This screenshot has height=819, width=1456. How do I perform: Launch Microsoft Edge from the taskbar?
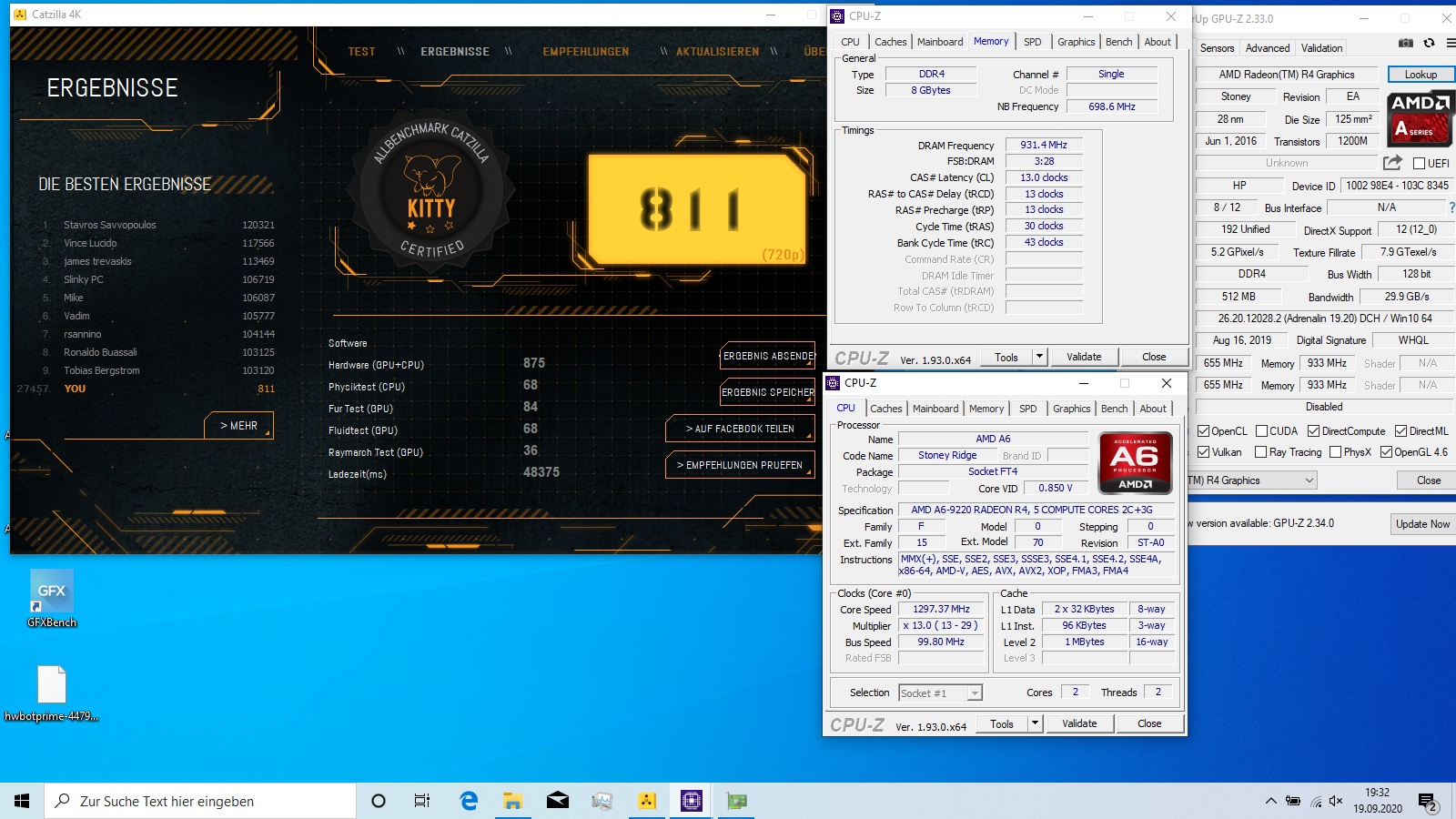pos(469,801)
